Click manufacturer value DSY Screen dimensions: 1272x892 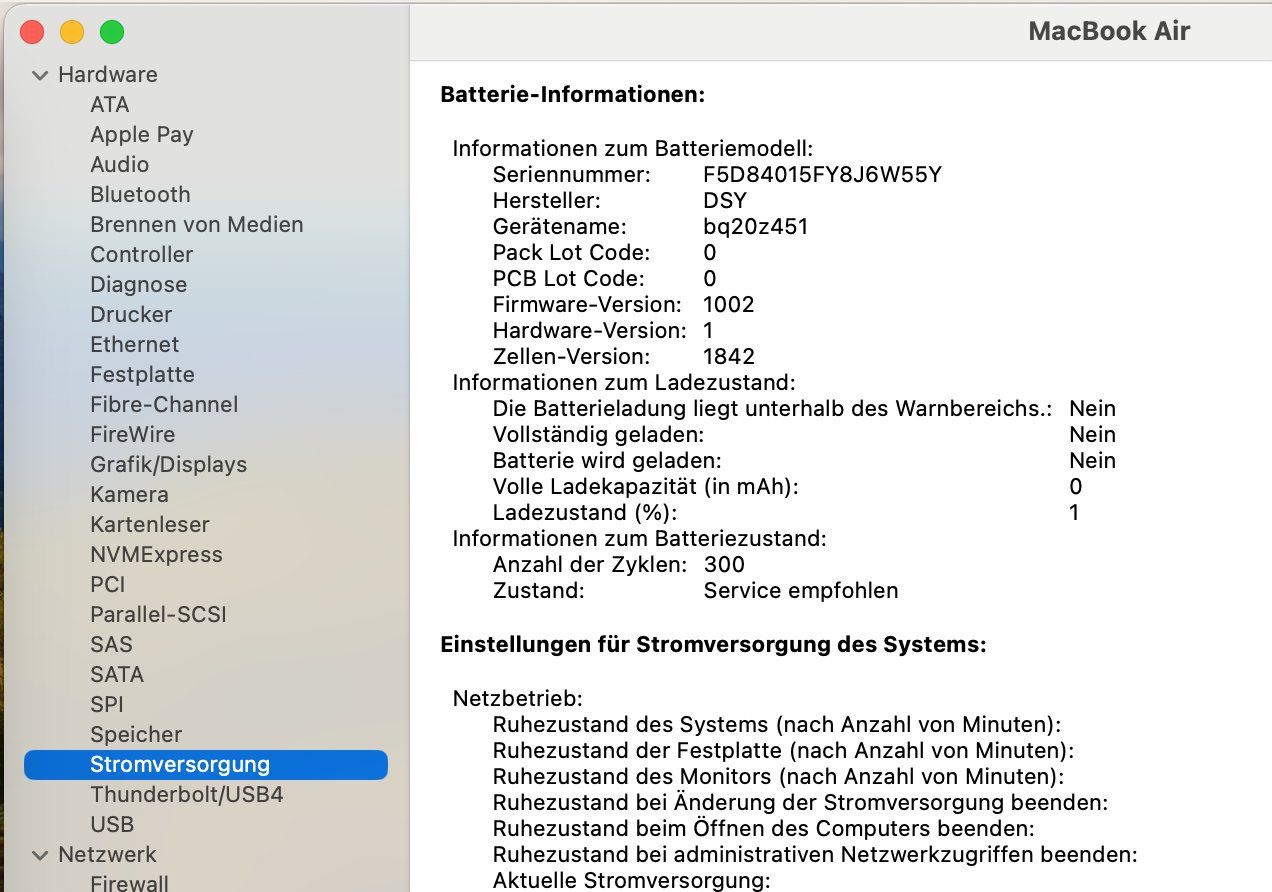pyautogui.click(x=725, y=201)
